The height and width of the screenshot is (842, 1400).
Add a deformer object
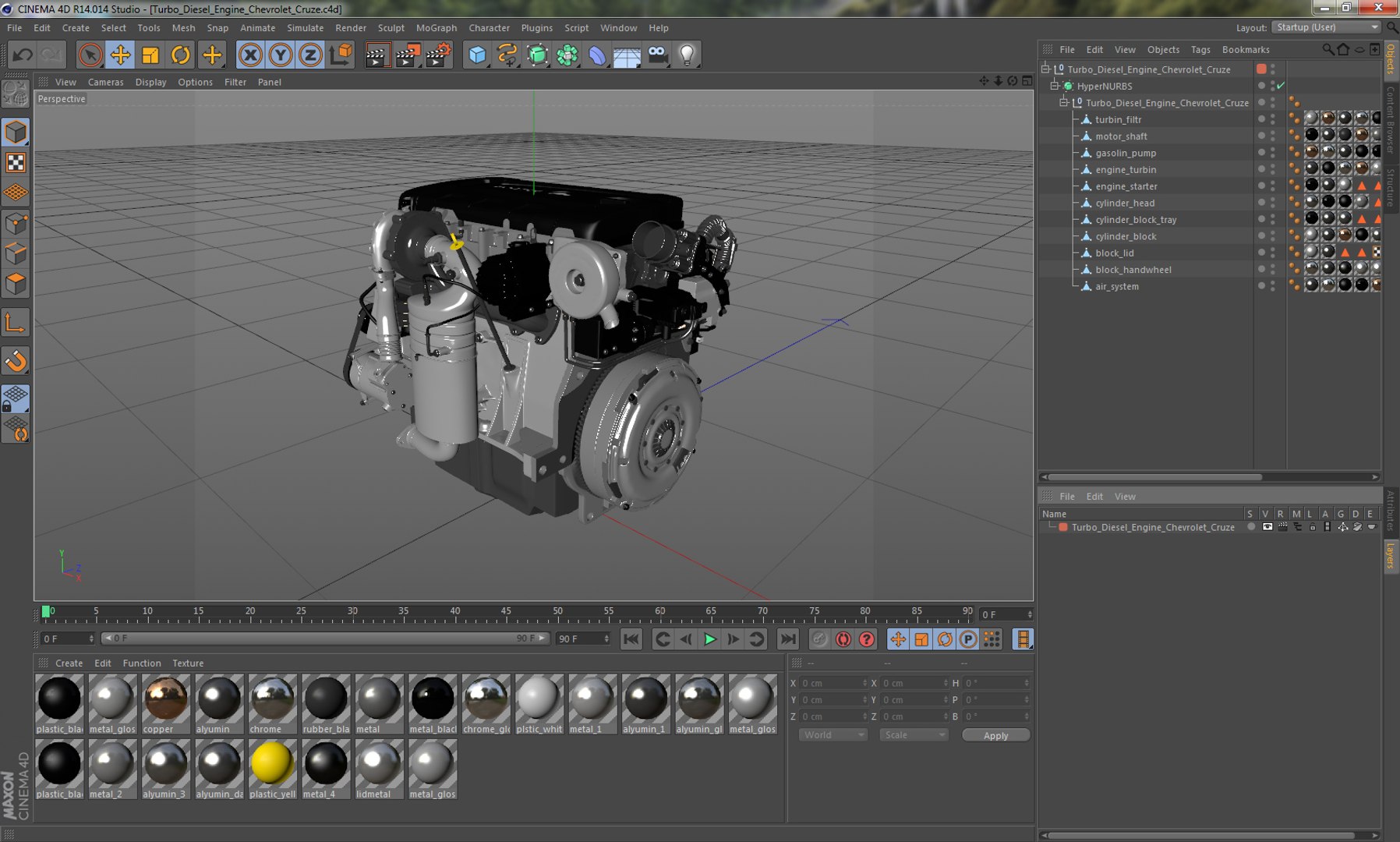click(x=597, y=55)
